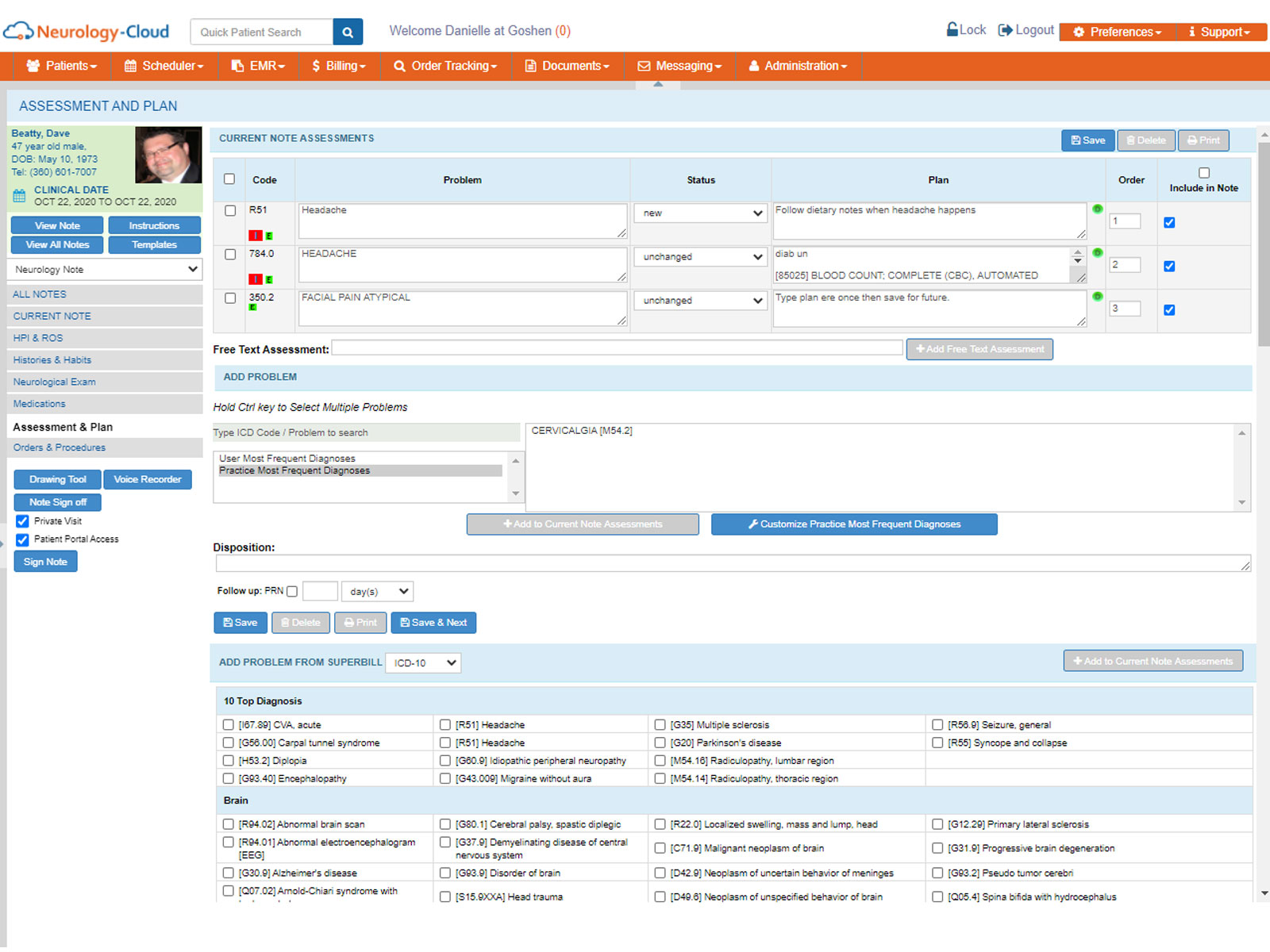Toggle the Private Visit checkbox
This screenshot has width=1270, height=952.
(x=21, y=521)
